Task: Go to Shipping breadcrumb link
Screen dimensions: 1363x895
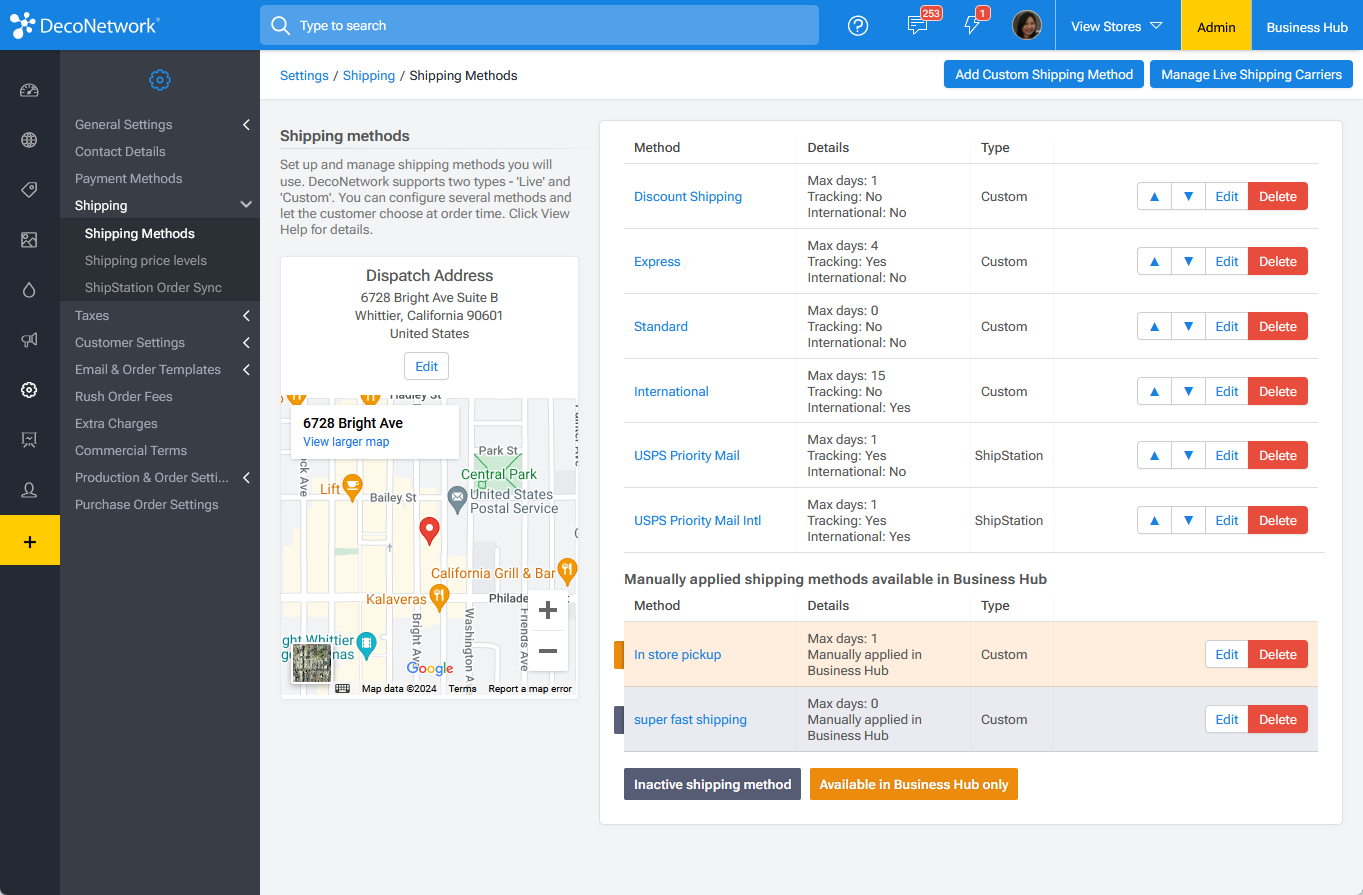Action: (x=369, y=76)
